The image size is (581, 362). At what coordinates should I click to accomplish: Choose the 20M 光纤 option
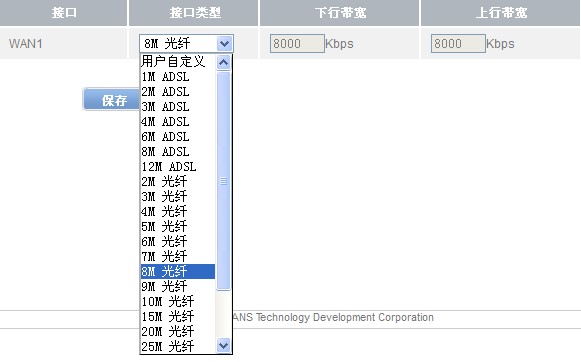coord(177,331)
